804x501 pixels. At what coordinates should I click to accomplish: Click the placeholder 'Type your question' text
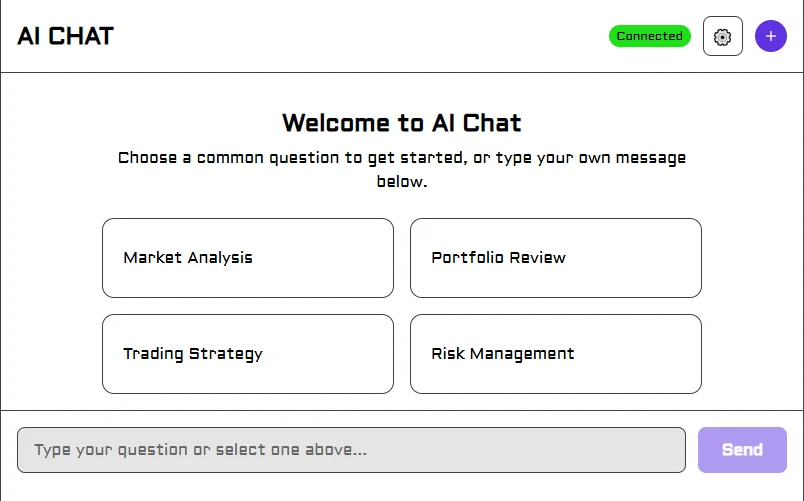click(200, 450)
